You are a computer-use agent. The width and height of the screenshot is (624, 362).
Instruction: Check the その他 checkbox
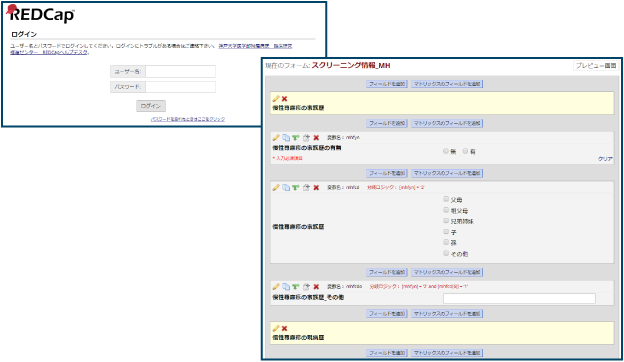(x=446, y=253)
